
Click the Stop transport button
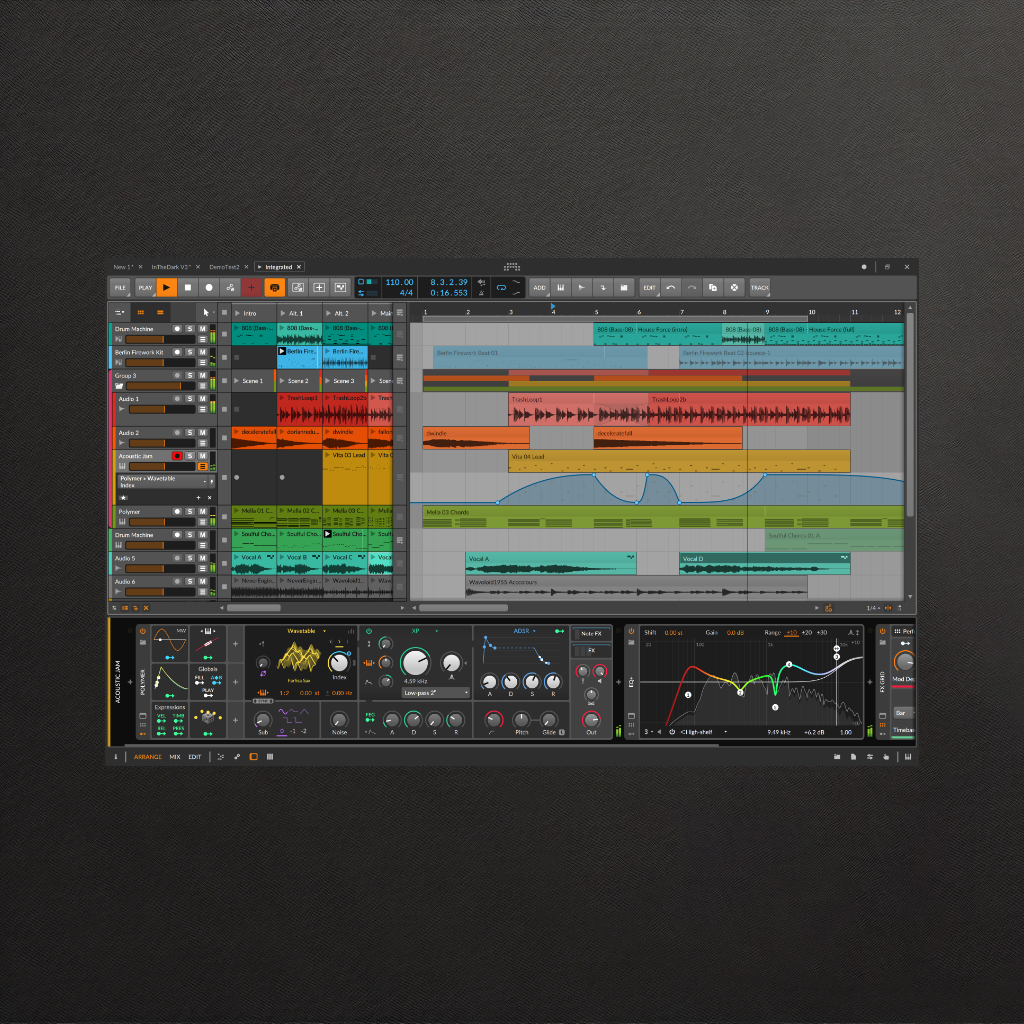pyautogui.click(x=188, y=288)
